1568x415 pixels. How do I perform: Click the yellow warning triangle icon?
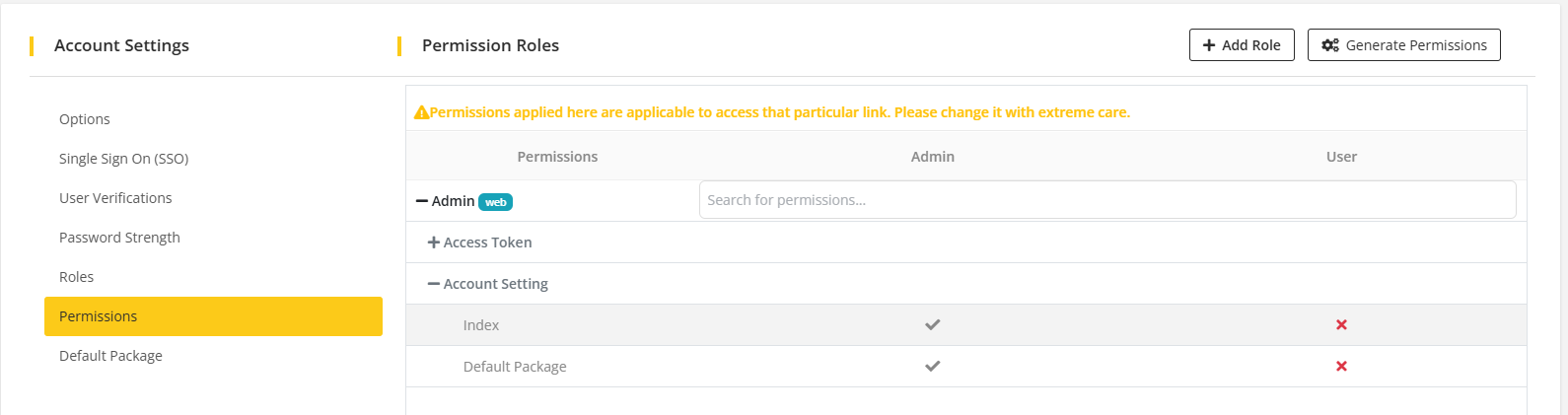point(421,112)
